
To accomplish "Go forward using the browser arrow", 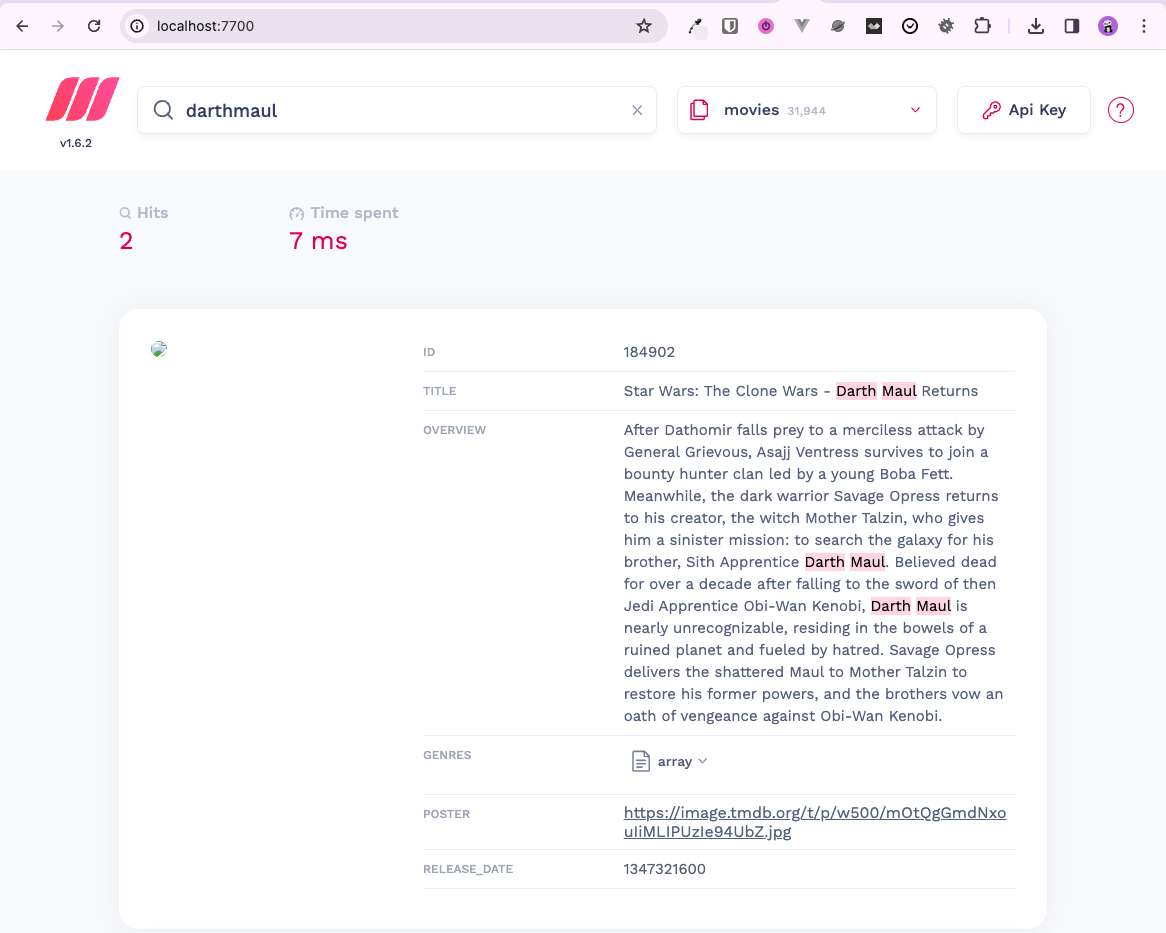I will [58, 26].
